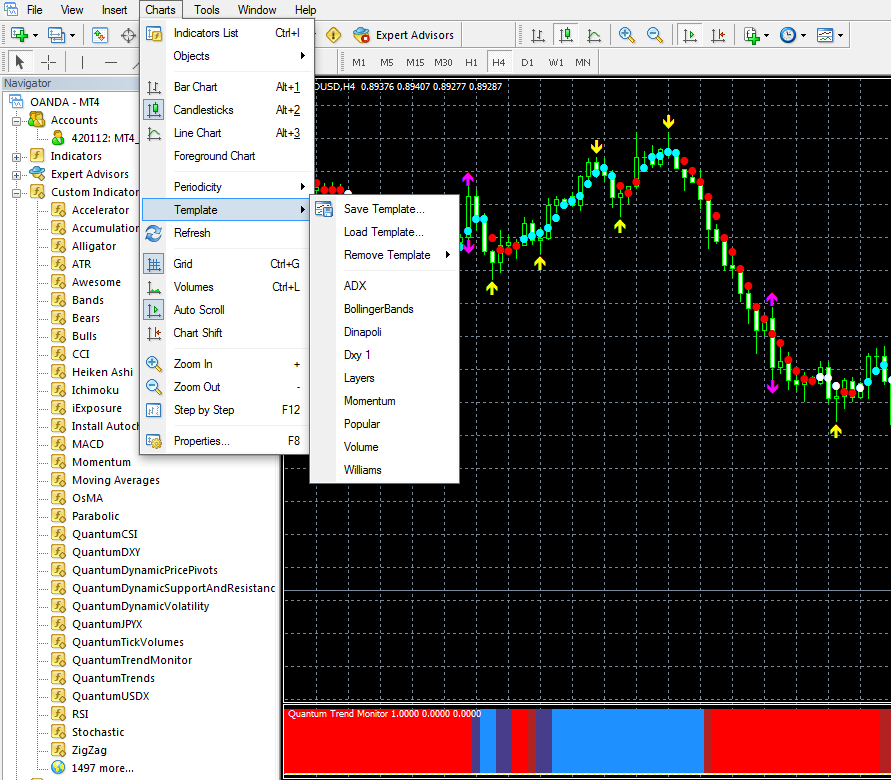Toggle Volumes in the Charts menu
The height and width of the screenshot is (780, 891).
coord(193,287)
